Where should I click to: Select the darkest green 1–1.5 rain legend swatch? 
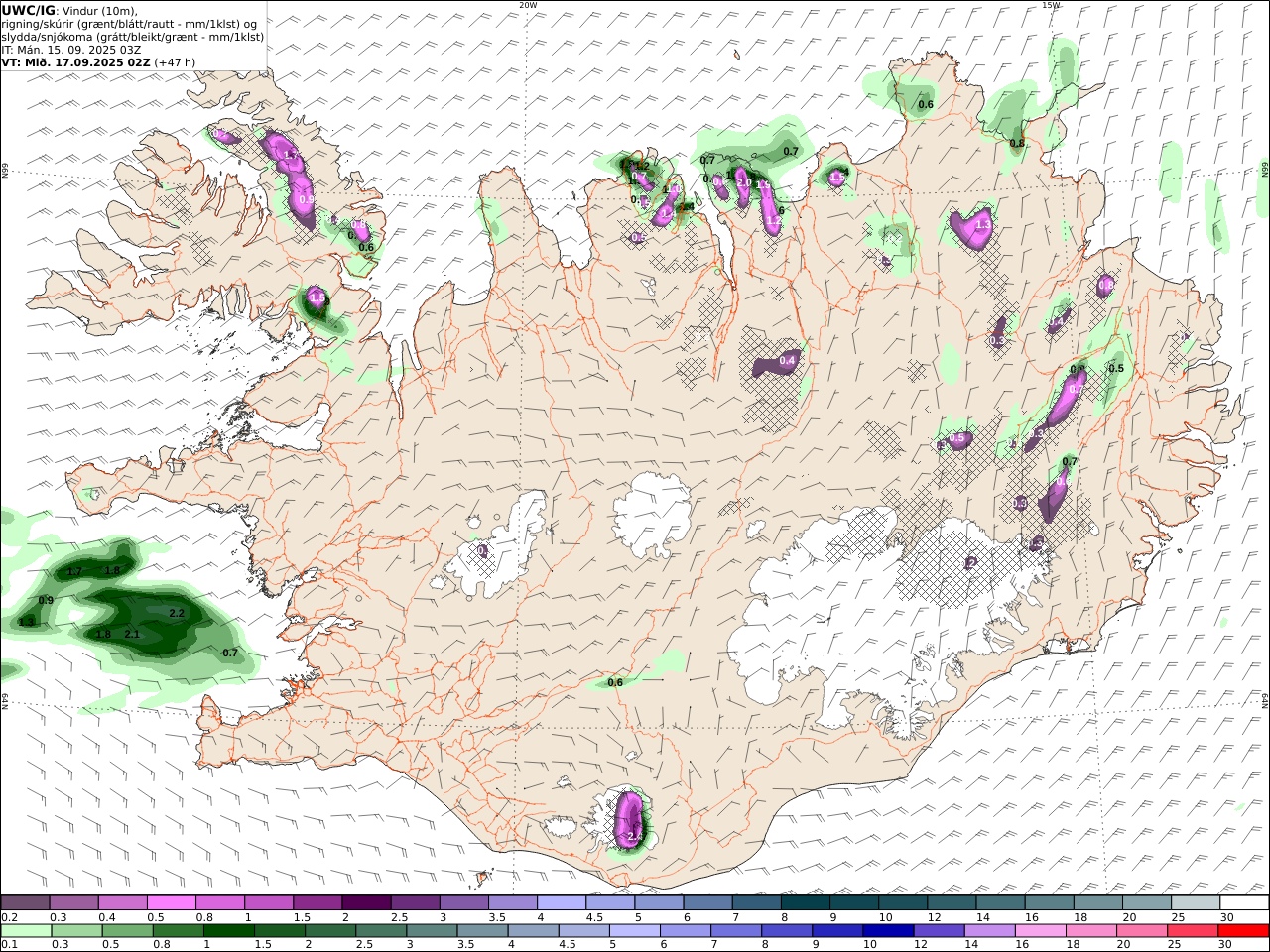point(228,931)
